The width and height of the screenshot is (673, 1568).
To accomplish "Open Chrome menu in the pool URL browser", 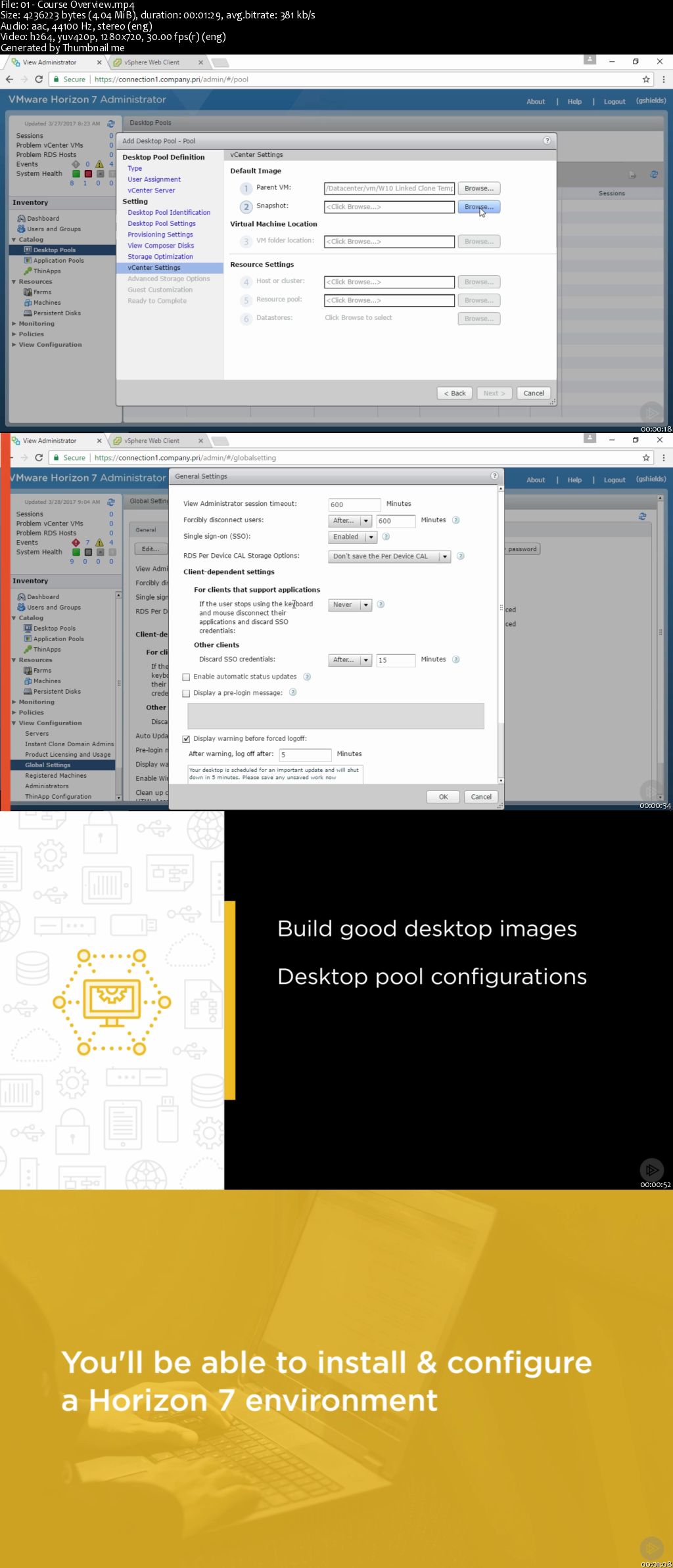I will pos(663,79).
